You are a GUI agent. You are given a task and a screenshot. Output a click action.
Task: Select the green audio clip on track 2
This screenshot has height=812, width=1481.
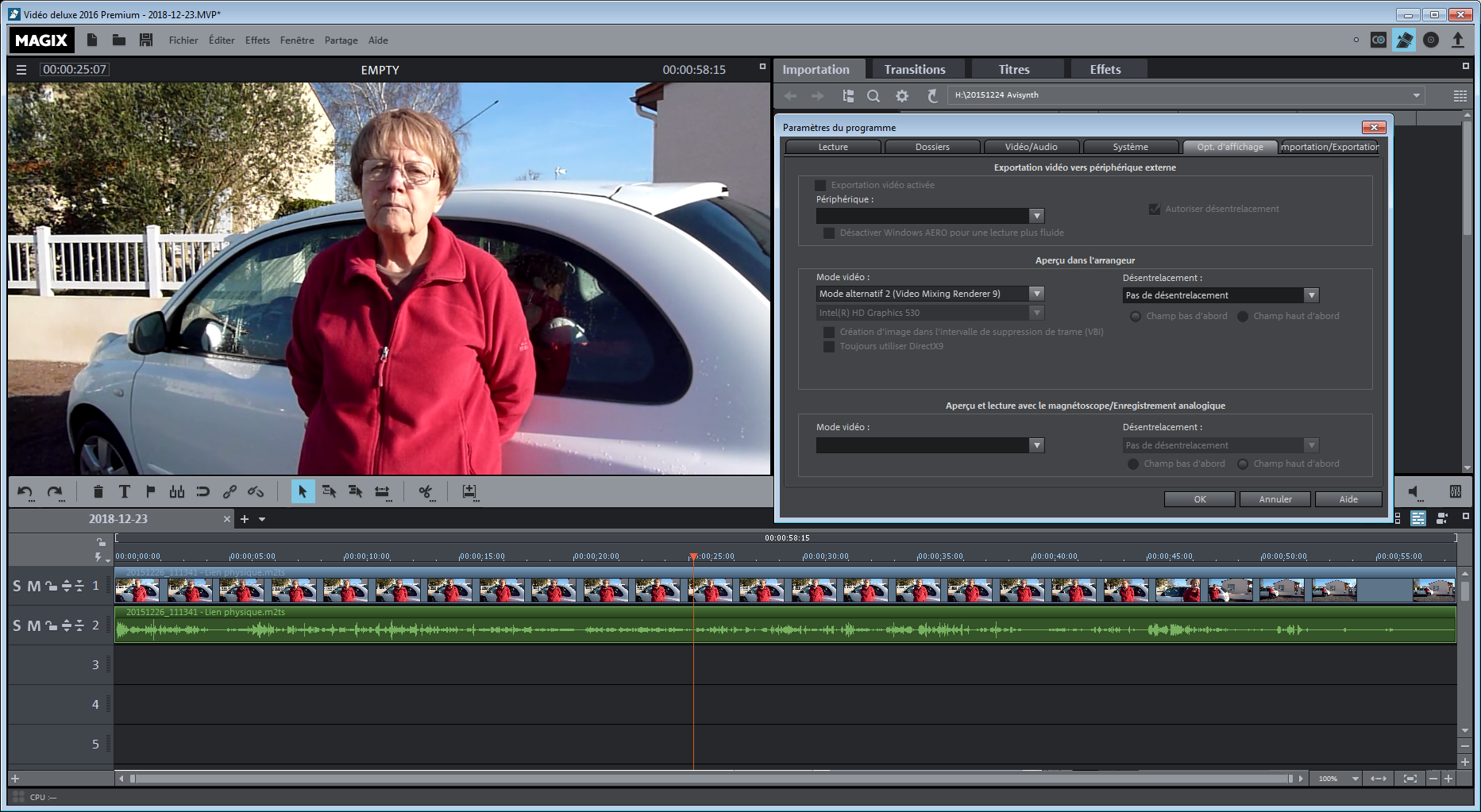click(785, 625)
